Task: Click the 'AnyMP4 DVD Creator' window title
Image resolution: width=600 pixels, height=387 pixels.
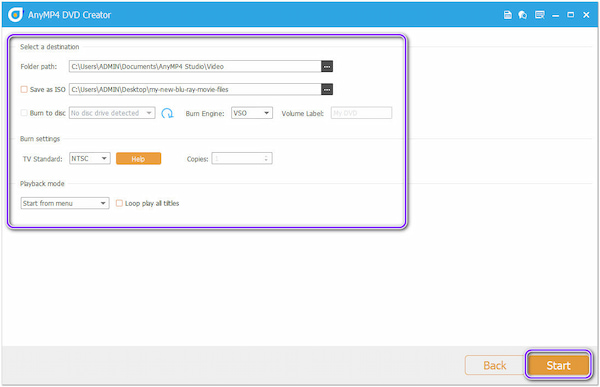Action: point(69,15)
